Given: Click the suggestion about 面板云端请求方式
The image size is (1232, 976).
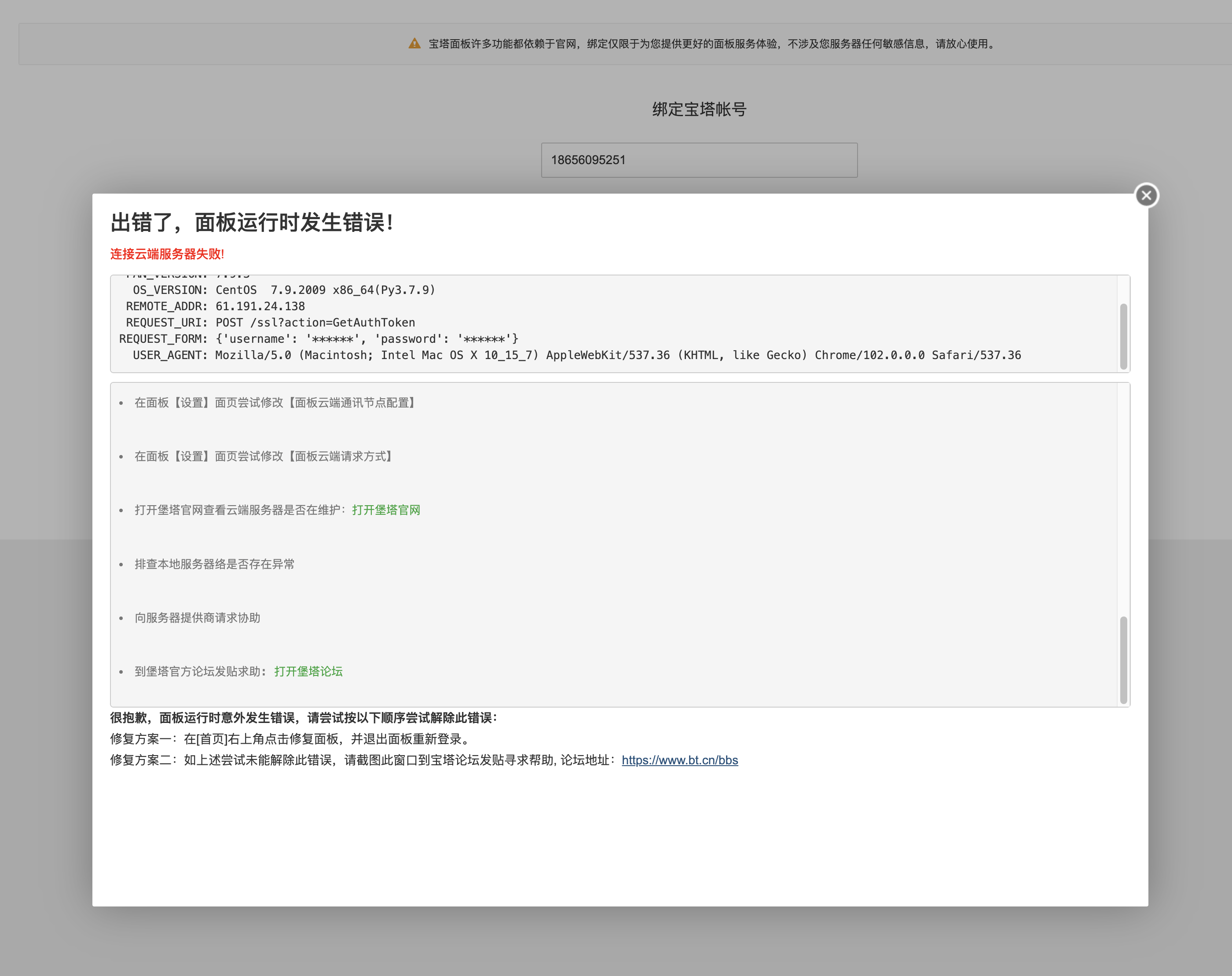Looking at the screenshot, I should pyautogui.click(x=264, y=457).
